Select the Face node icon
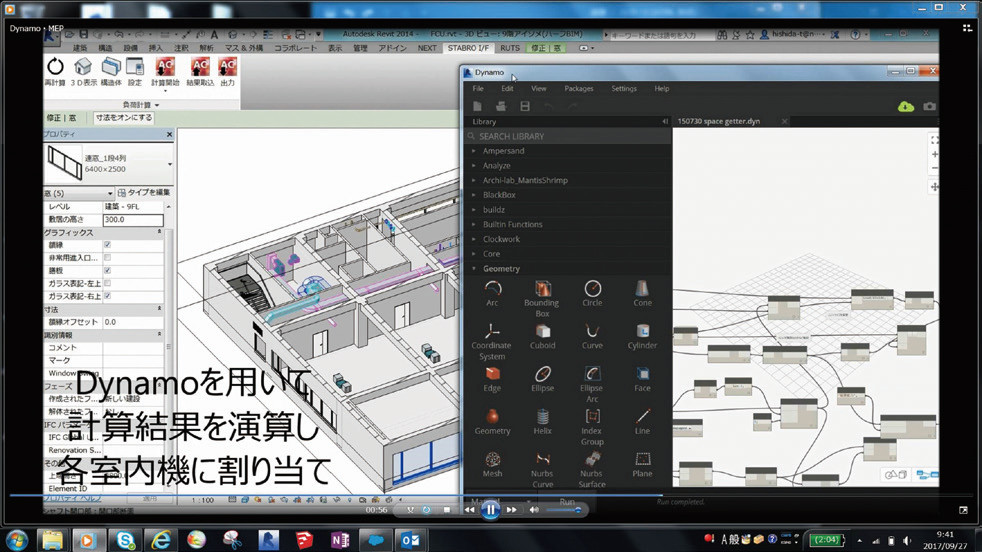The height and width of the screenshot is (552, 982). (x=642, y=373)
